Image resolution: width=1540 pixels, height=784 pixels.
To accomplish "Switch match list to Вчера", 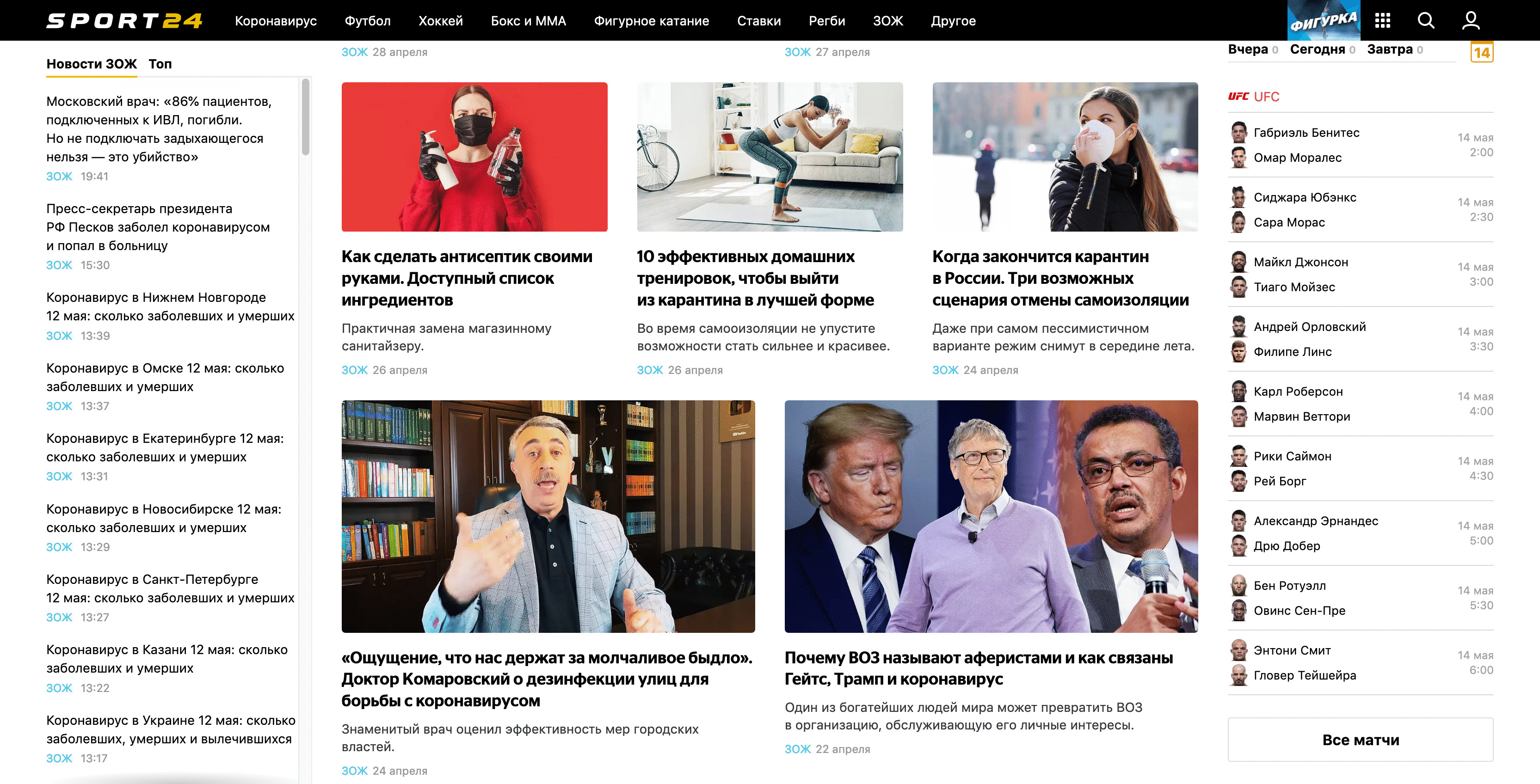I will point(1248,49).
